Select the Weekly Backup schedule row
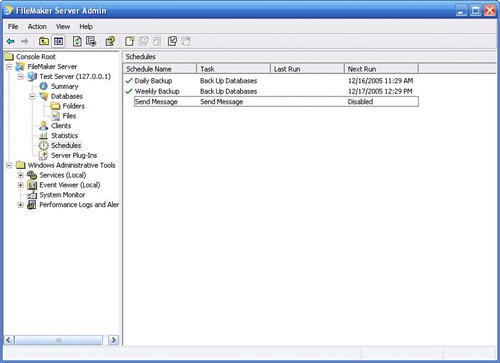 (157, 91)
